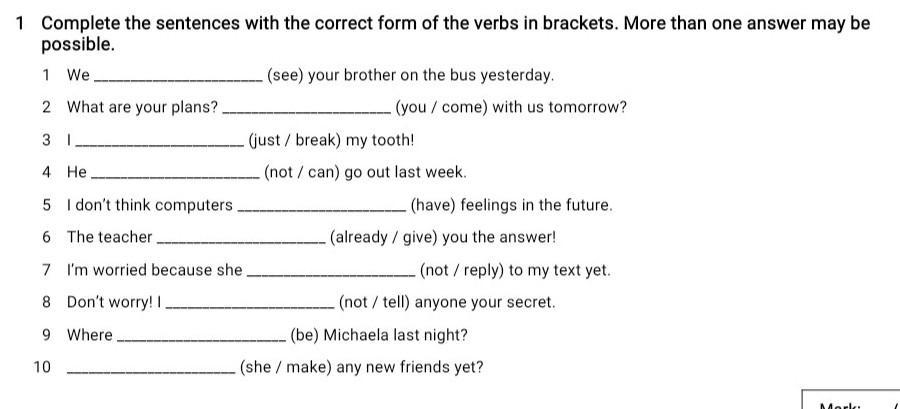Image resolution: width=900 pixels, height=409 pixels.
Task: Click the blank after 'Where' in sentence 9
Action: pyautogui.click(x=201, y=340)
